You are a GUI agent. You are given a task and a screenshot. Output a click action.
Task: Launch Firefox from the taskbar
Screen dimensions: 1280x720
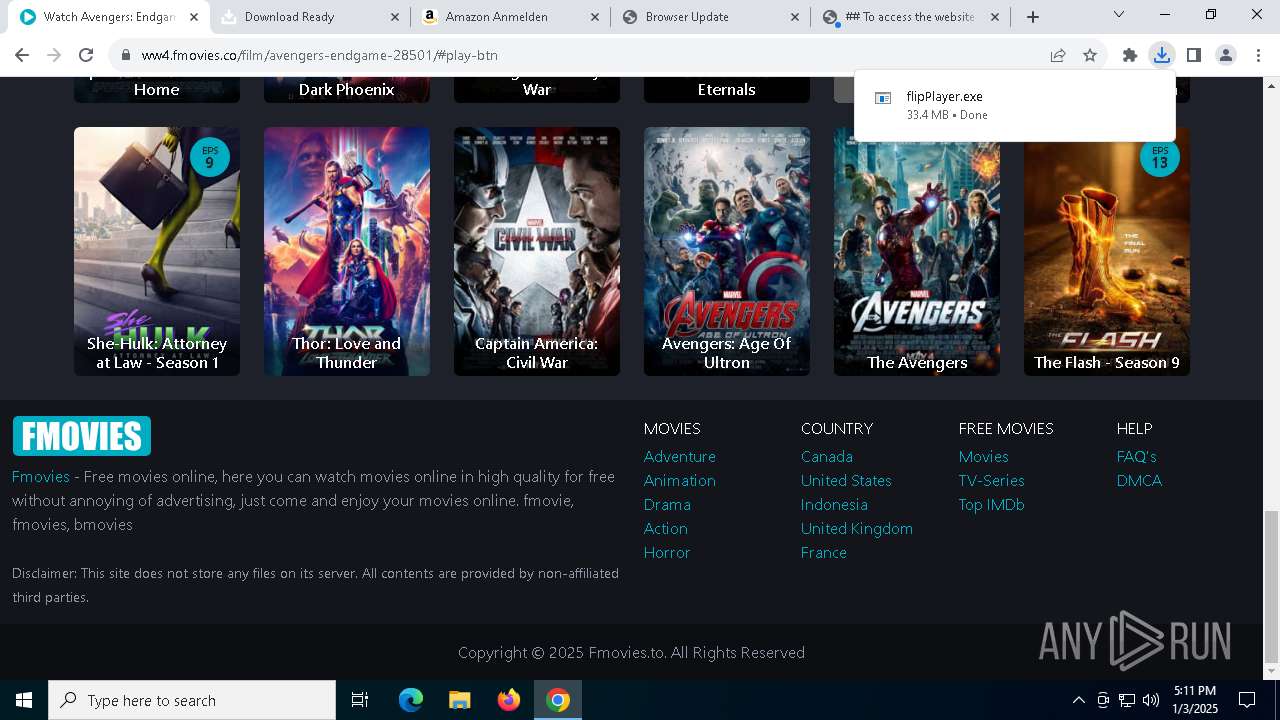click(x=509, y=700)
